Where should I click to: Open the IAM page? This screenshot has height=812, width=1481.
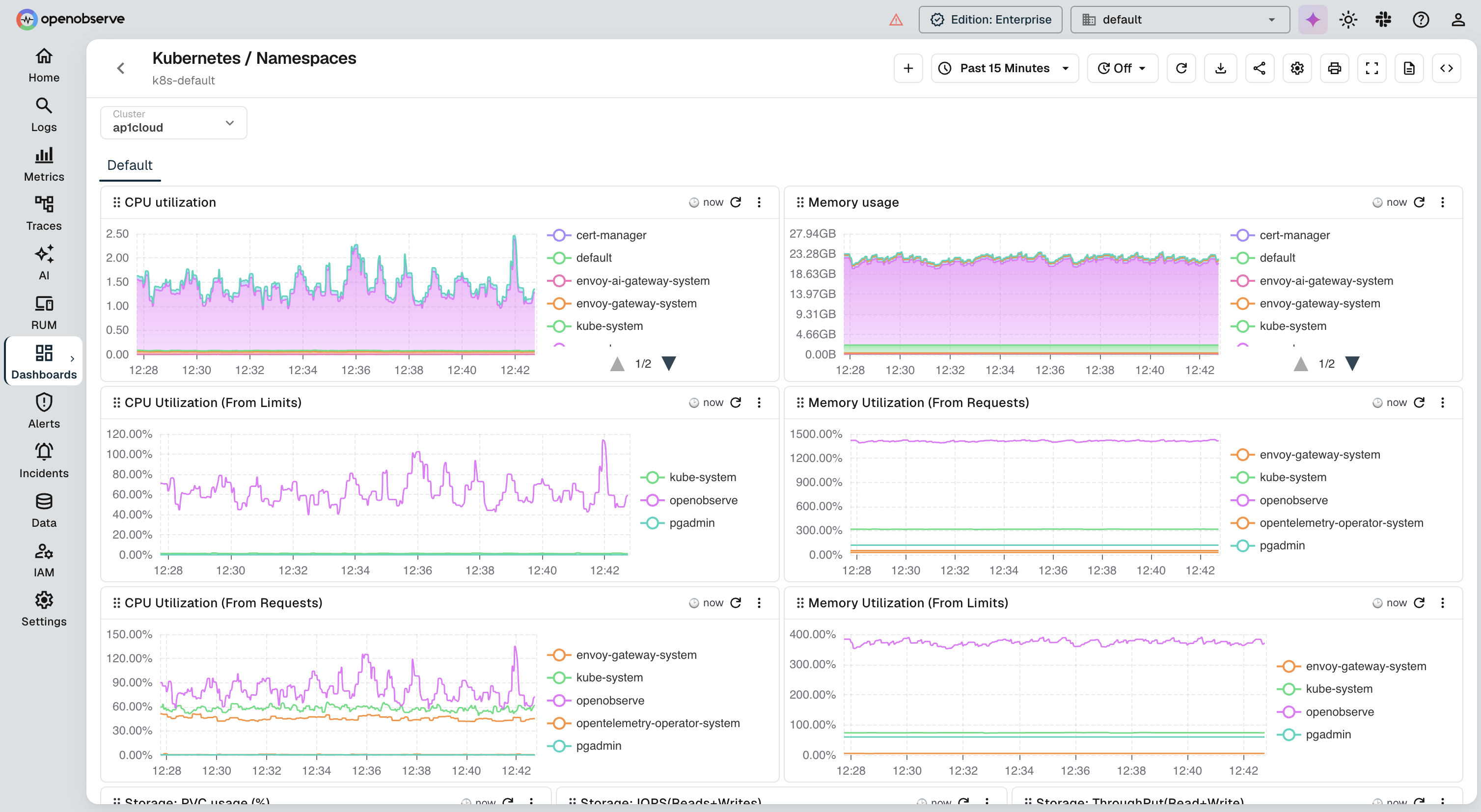click(x=44, y=560)
